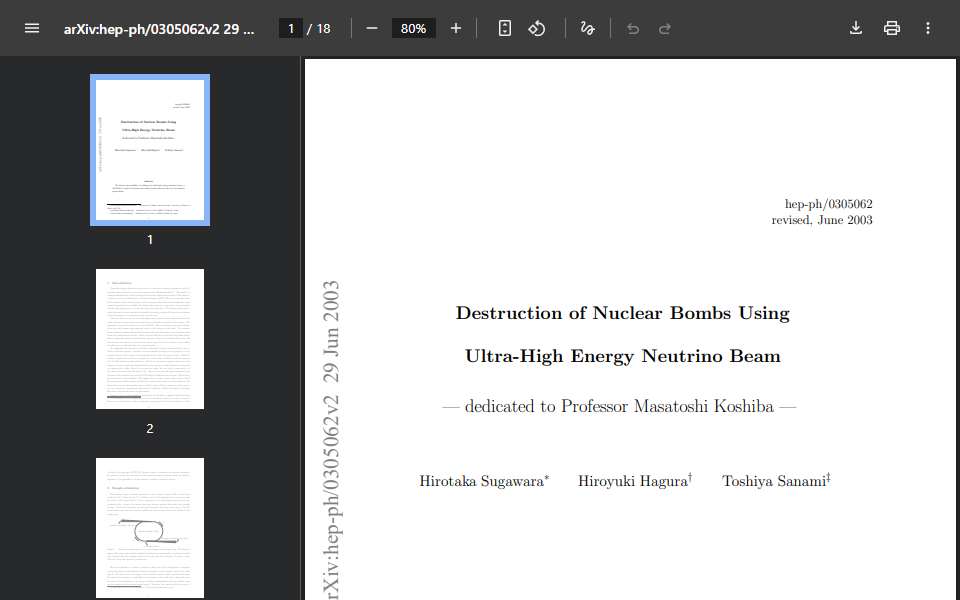Click the page number input field
960x600 pixels.
click(x=291, y=28)
